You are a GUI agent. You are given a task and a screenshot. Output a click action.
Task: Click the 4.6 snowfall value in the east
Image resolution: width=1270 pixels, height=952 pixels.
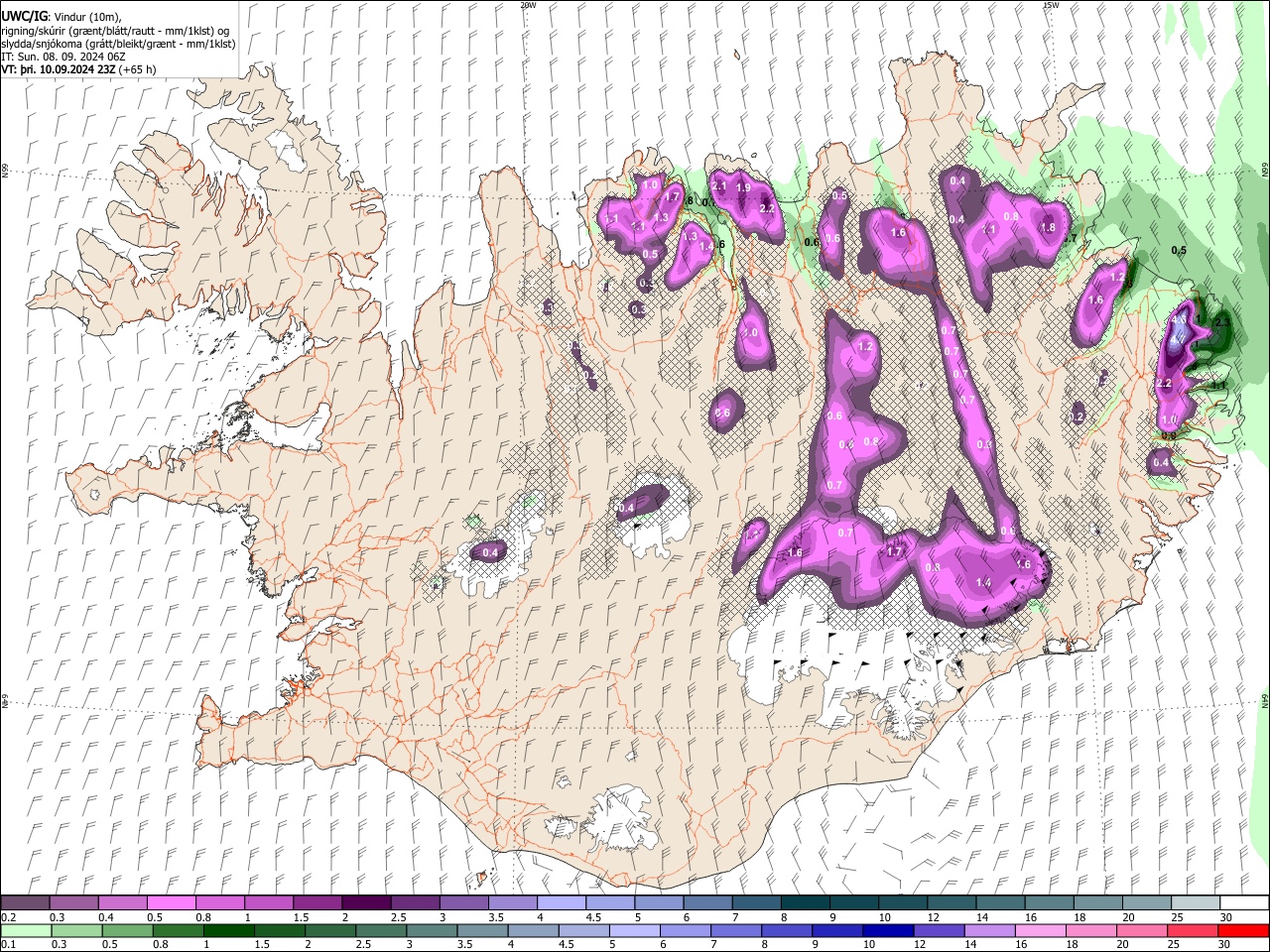coord(1179,320)
